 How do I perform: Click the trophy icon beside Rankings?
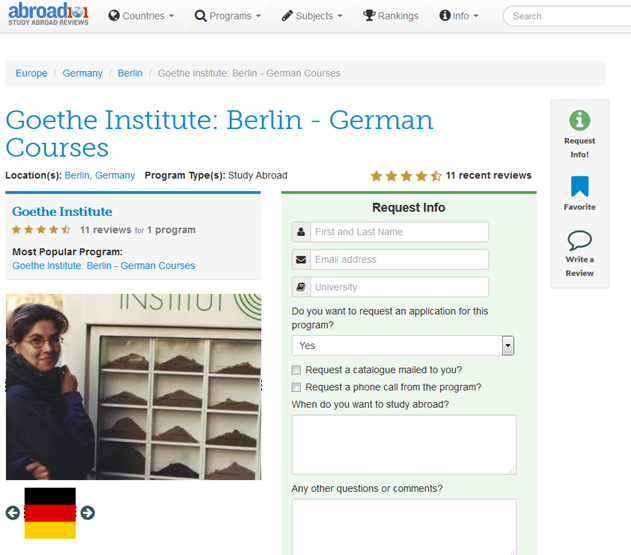(x=369, y=15)
